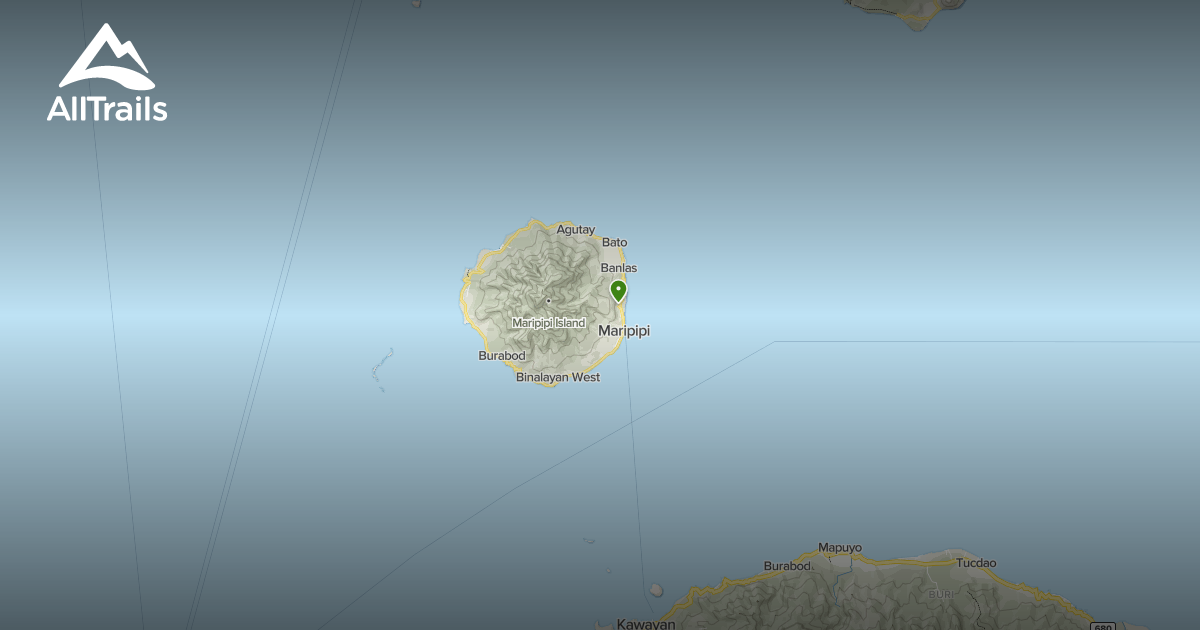This screenshot has height=630, width=1200.
Task: Click the Burabod label on Maripipi Island
Action: [501, 356]
